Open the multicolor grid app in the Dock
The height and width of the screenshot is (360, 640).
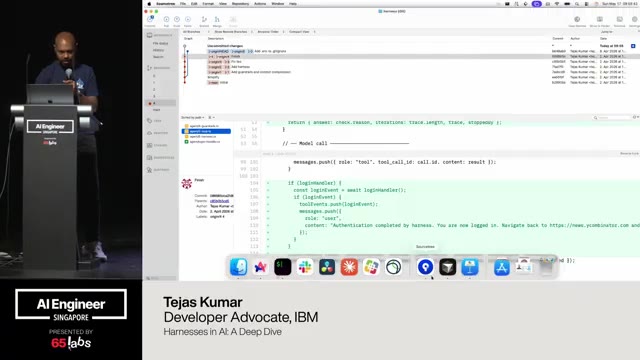(371, 267)
